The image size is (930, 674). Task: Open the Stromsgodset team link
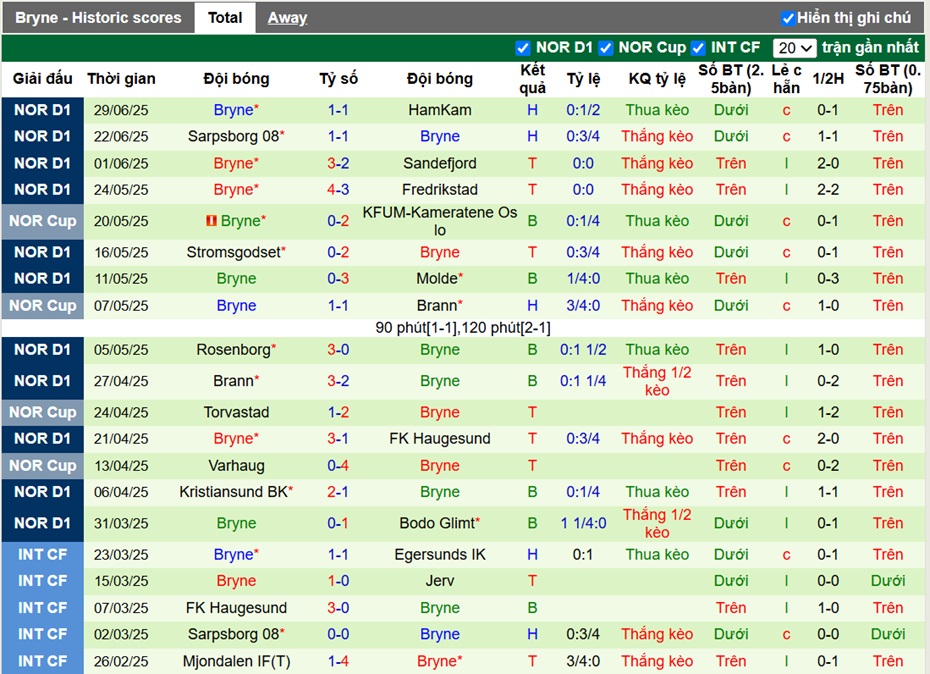pyautogui.click(x=236, y=252)
